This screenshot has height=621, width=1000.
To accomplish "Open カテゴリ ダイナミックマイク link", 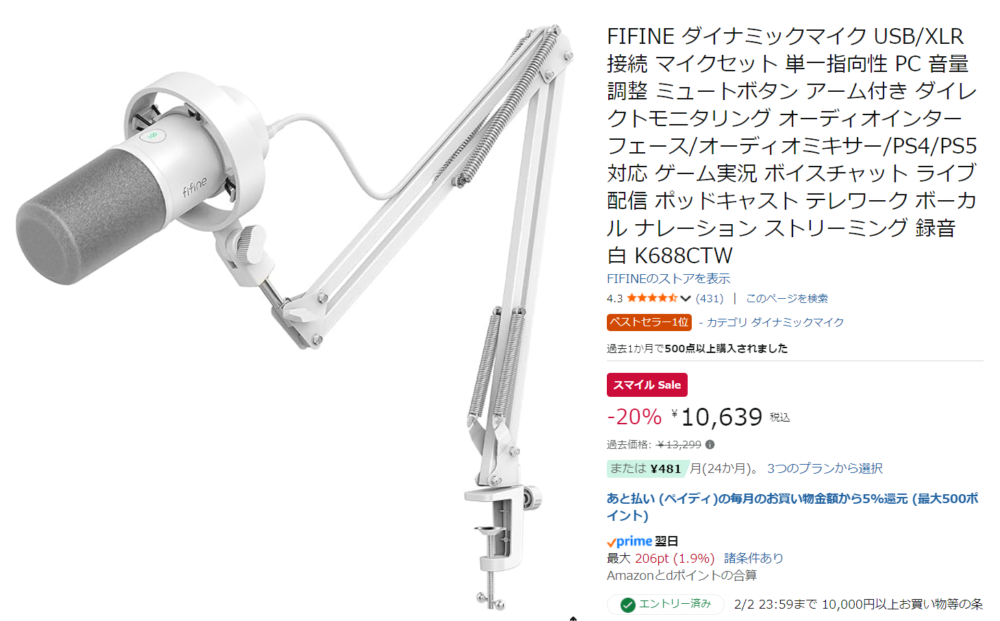I will click(775, 322).
